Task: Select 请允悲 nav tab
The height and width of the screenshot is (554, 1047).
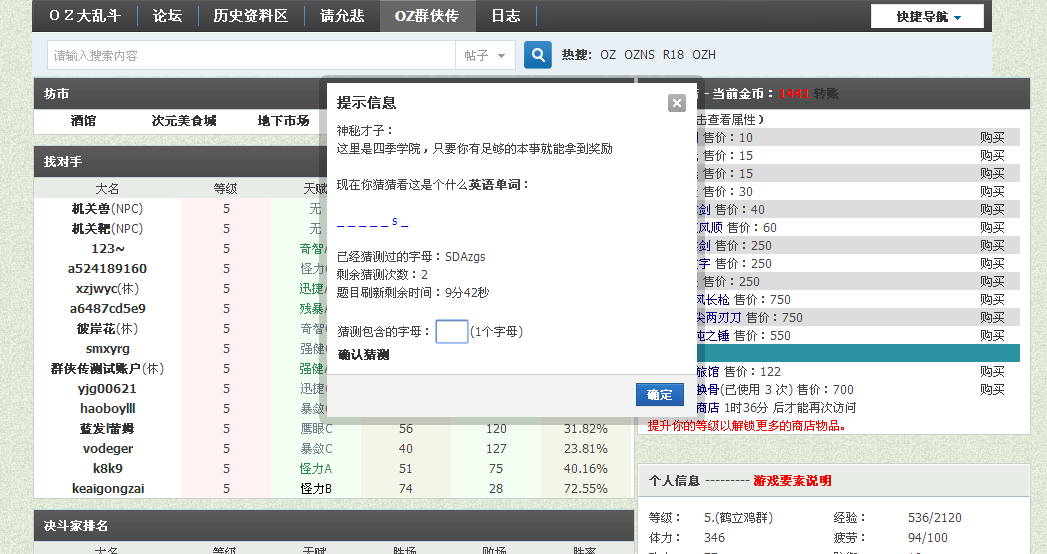Action: 342,16
